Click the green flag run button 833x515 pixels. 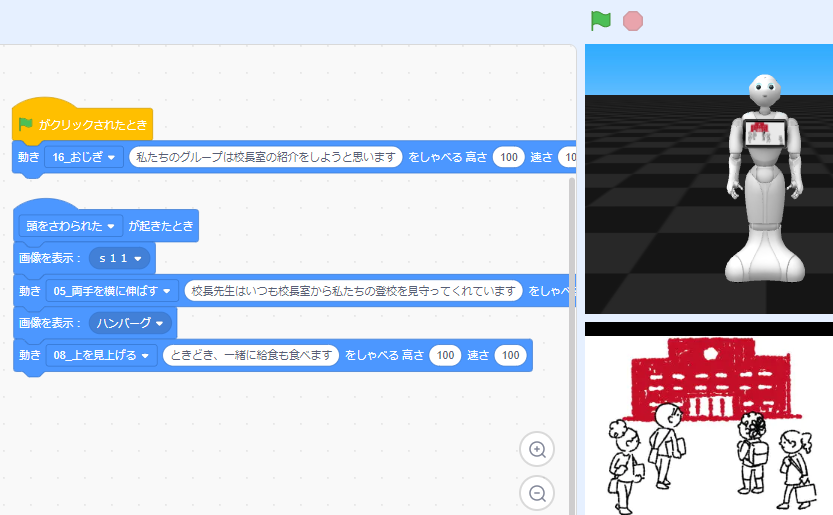(x=601, y=21)
